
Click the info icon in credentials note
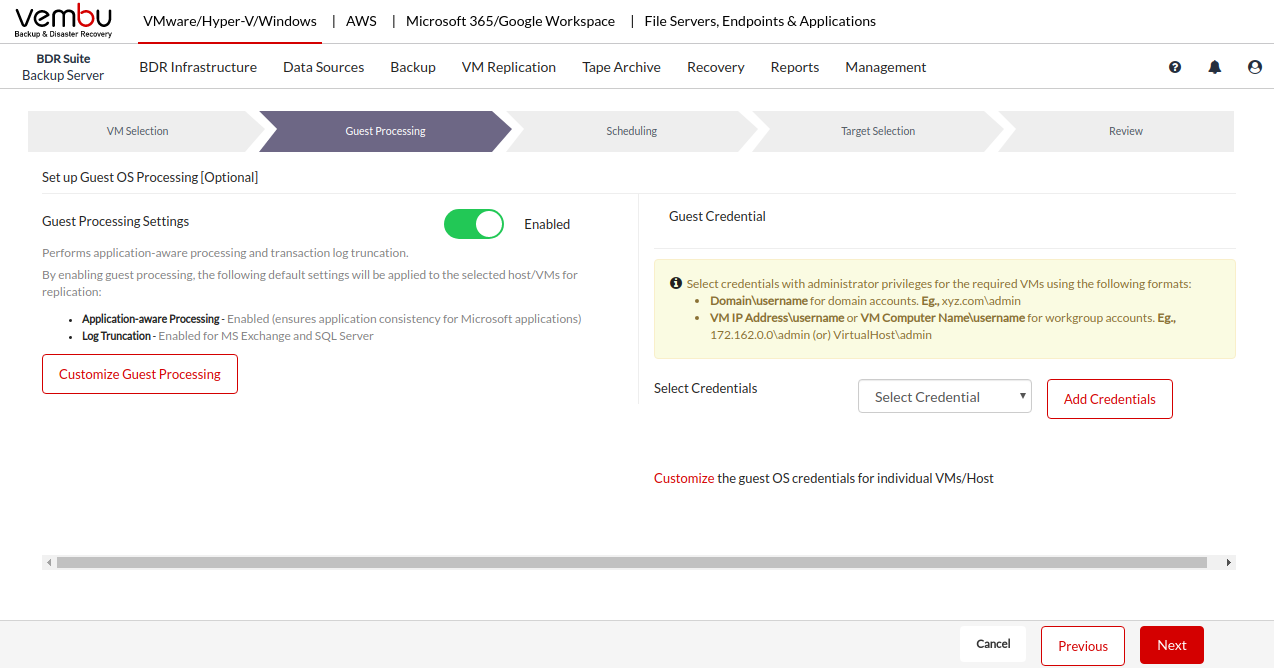click(x=675, y=284)
